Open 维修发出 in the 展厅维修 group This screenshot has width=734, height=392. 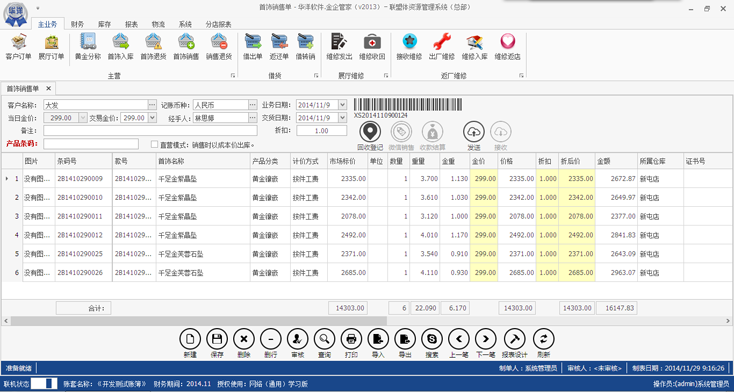[339, 47]
